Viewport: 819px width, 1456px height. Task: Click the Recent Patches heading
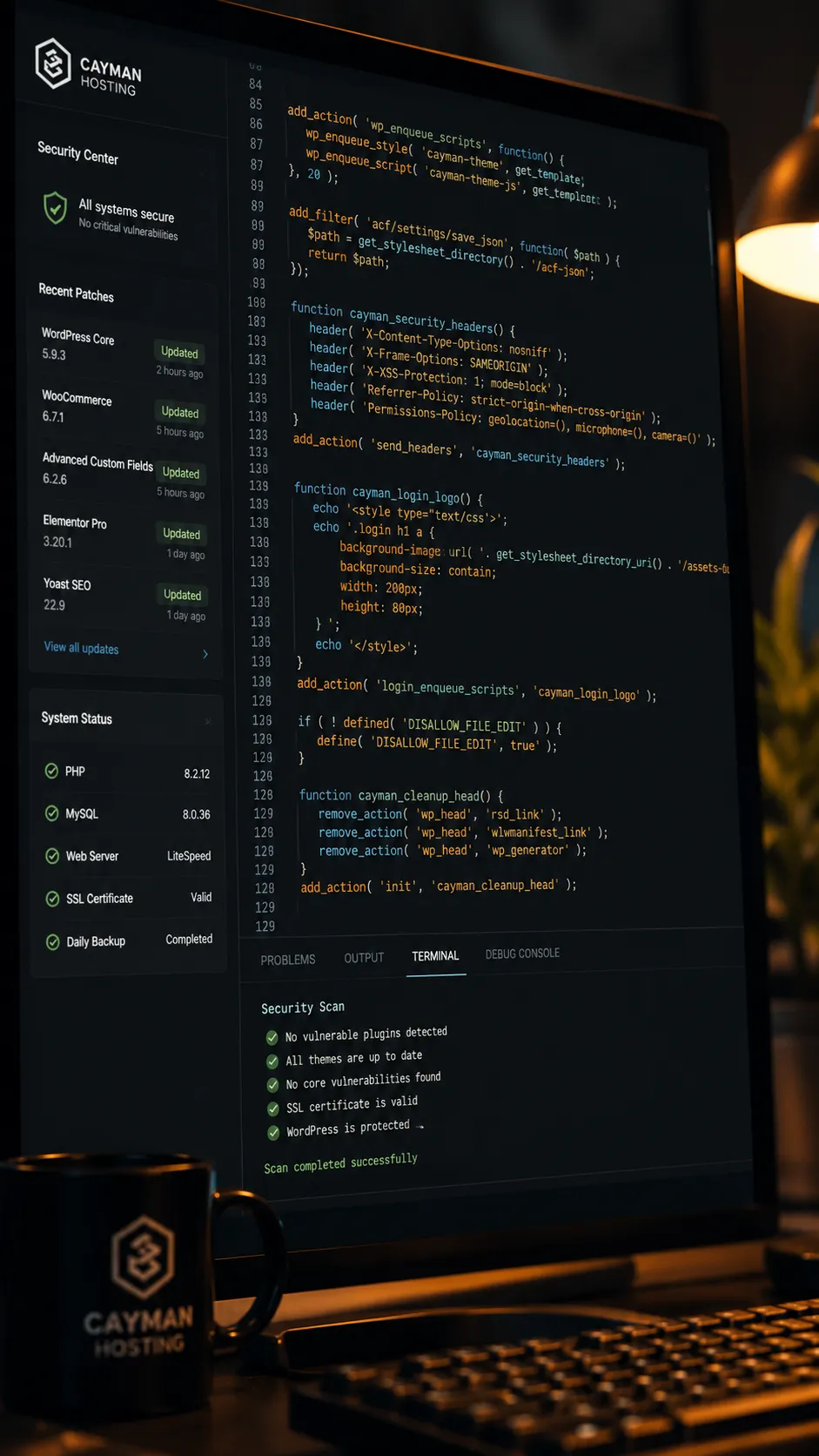76,293
